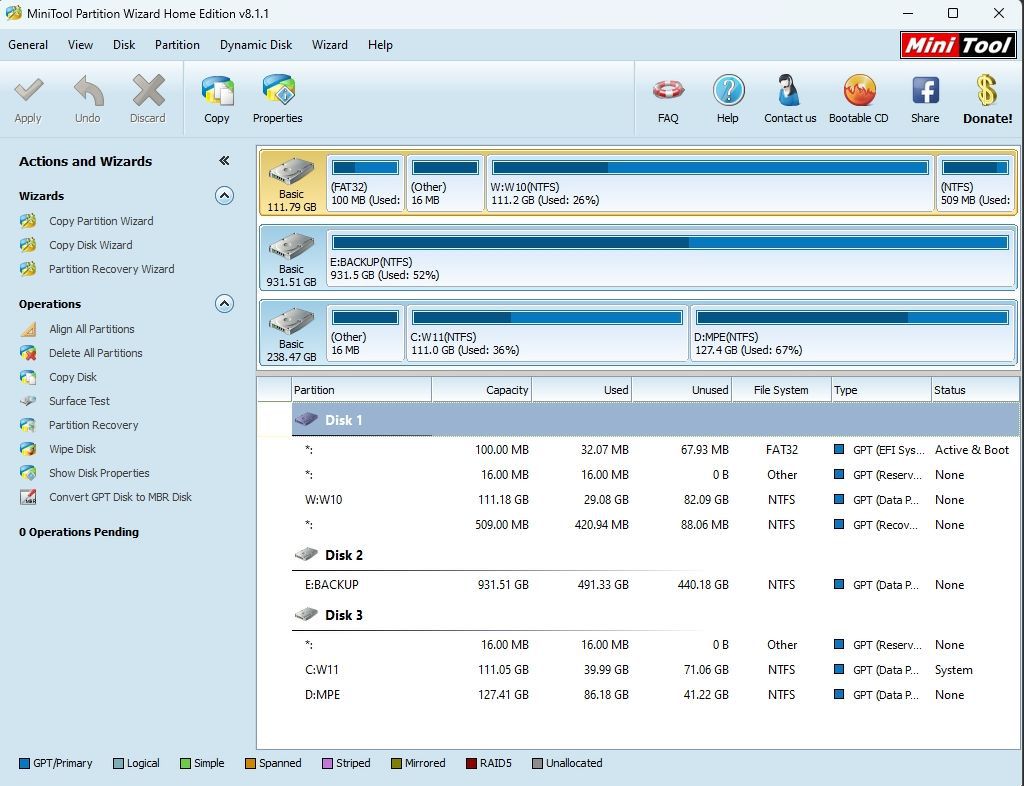Choose Copy Disk operation
This screenshot has width=1024, height=786.
pos(72,377)
